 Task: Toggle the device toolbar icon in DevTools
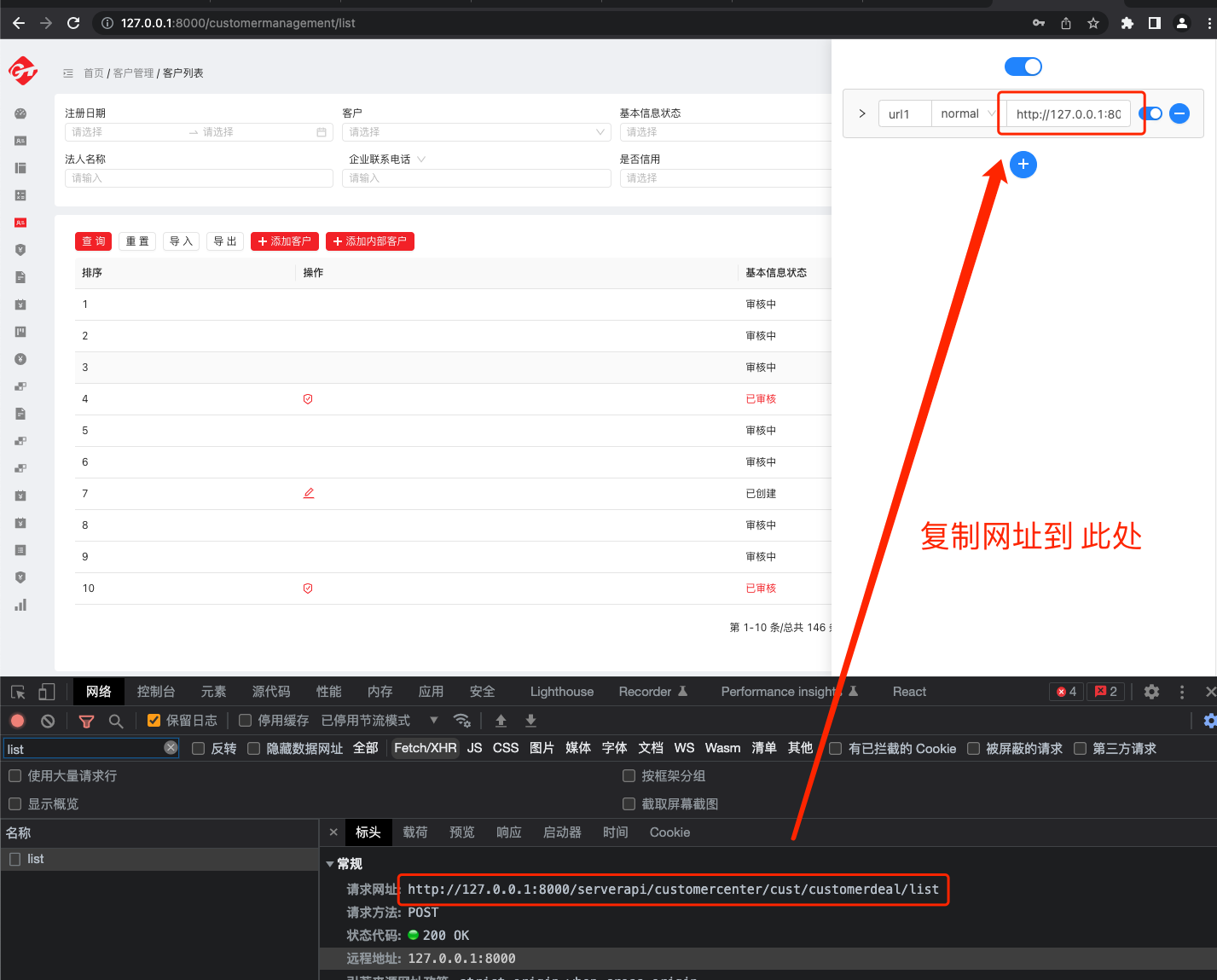[47, 692]
